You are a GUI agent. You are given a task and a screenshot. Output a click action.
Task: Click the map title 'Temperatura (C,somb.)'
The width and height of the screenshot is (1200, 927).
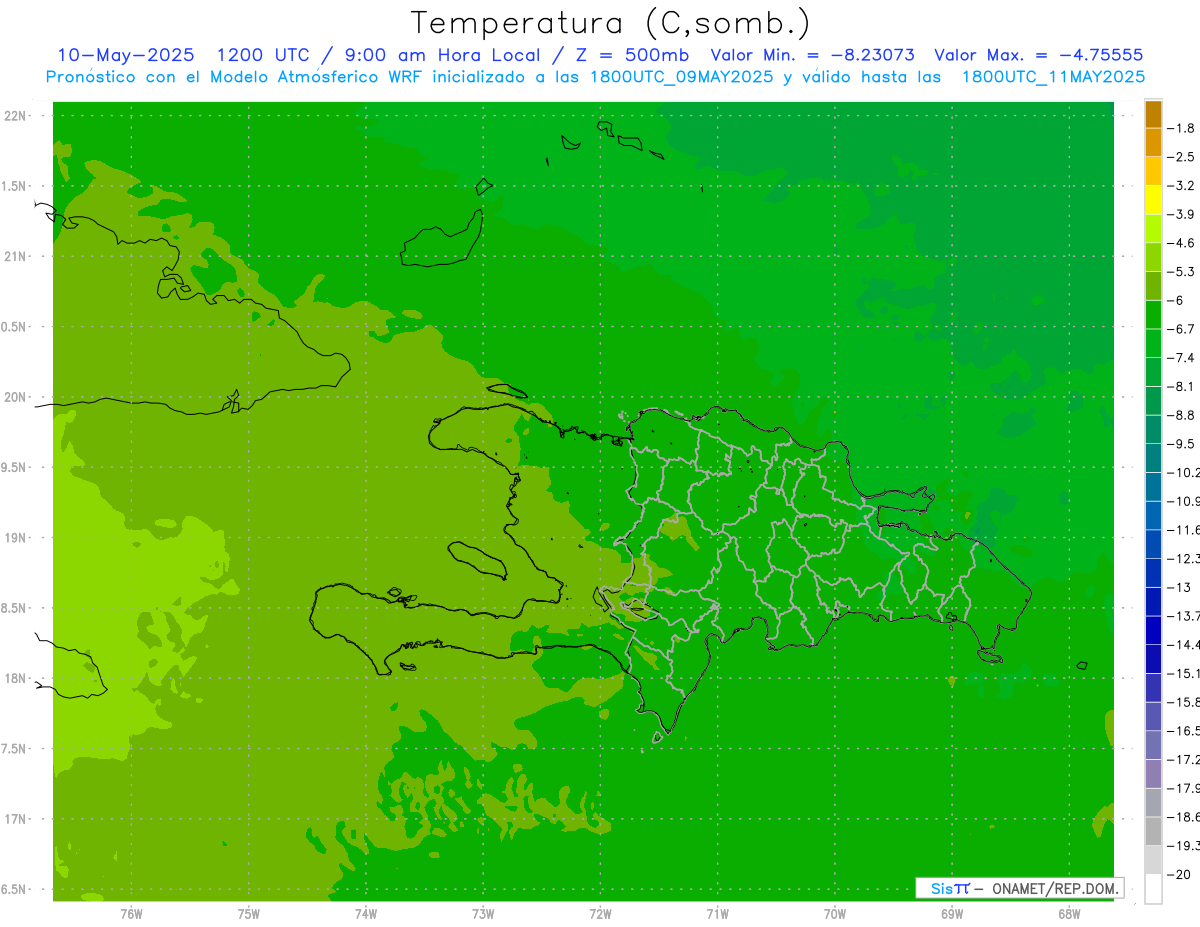point(611,23)
